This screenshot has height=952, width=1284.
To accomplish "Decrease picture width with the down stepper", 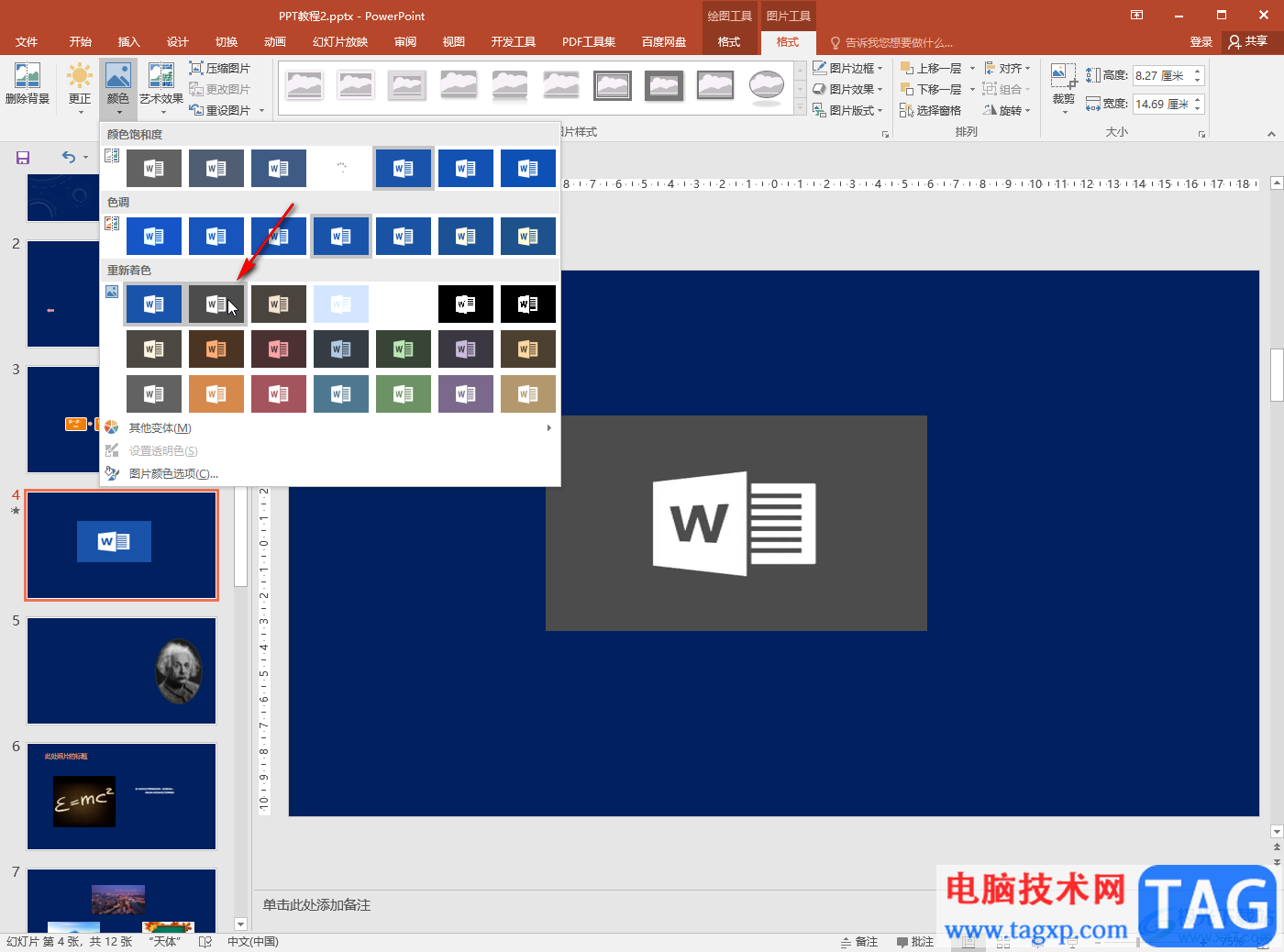I will point(1197,109).
